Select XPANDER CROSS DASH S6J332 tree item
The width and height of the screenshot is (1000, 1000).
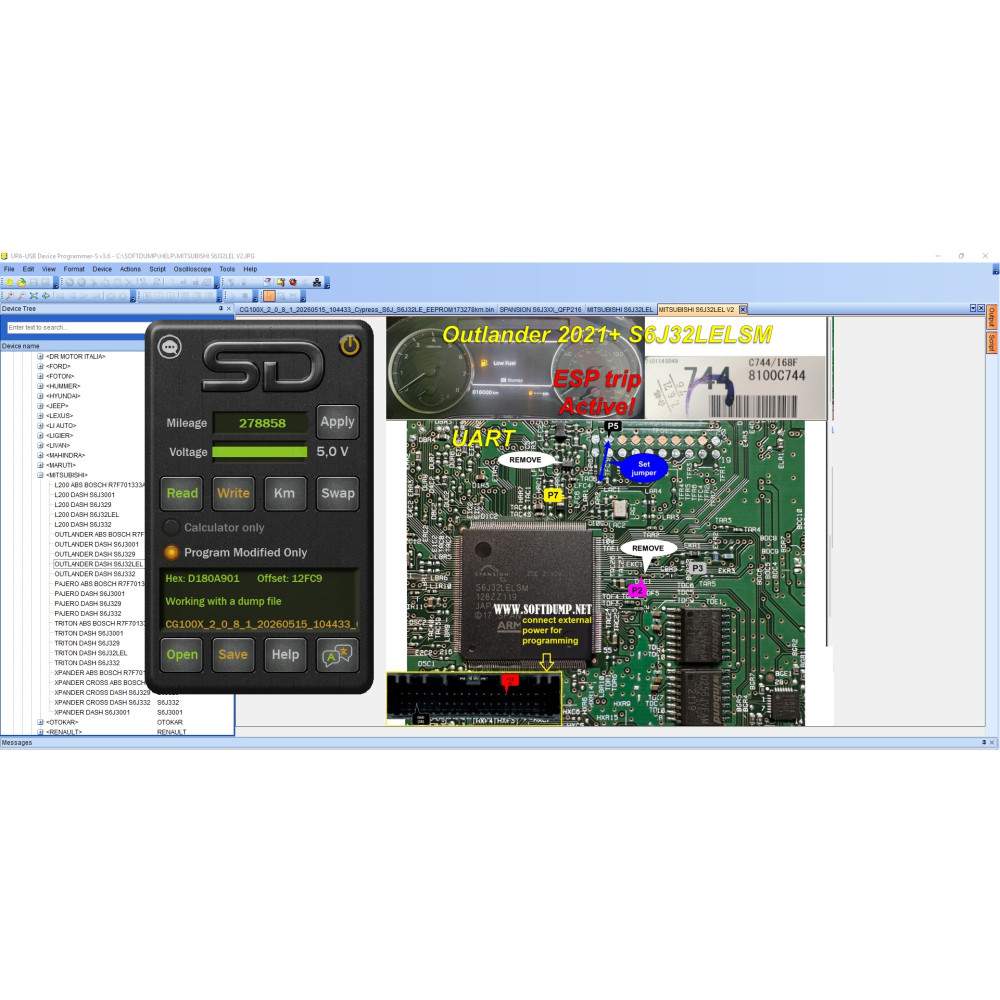[102, 702]
